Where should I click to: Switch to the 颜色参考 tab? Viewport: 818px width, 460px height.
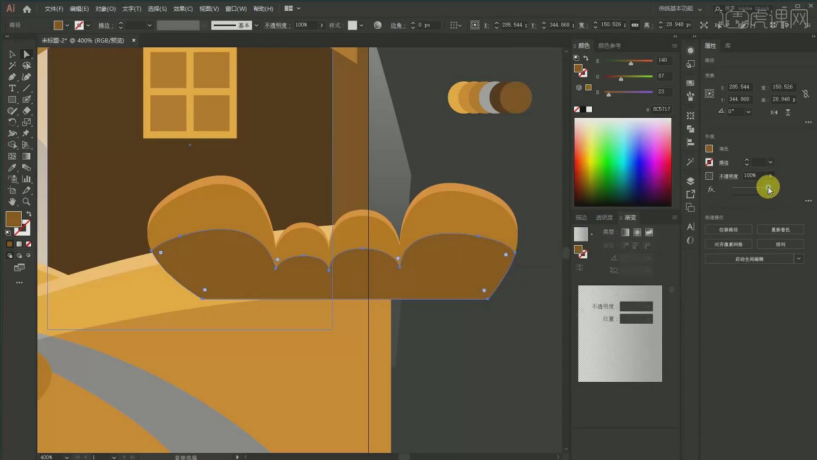pos(609,45)
